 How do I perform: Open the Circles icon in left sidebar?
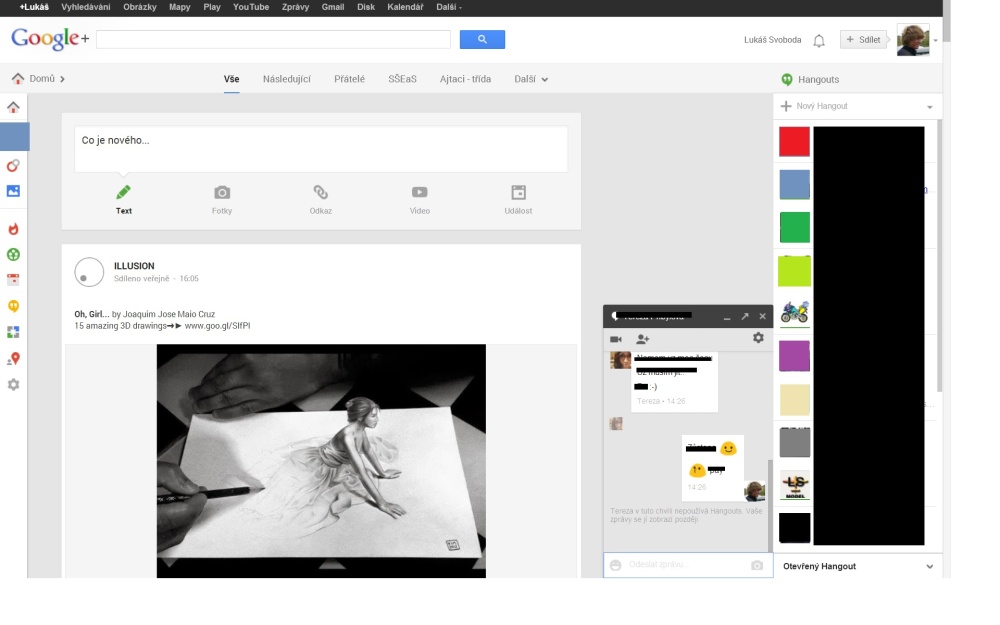13,165
